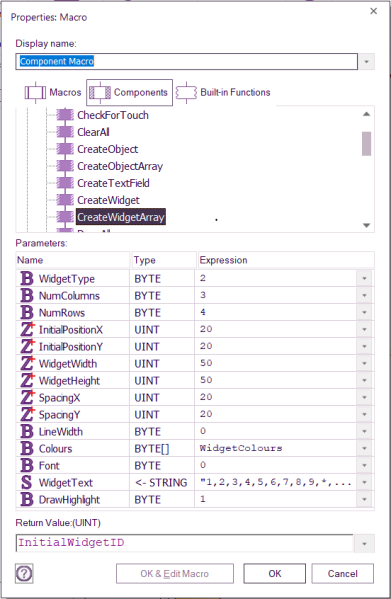Open the Display name dropdown

366,62
